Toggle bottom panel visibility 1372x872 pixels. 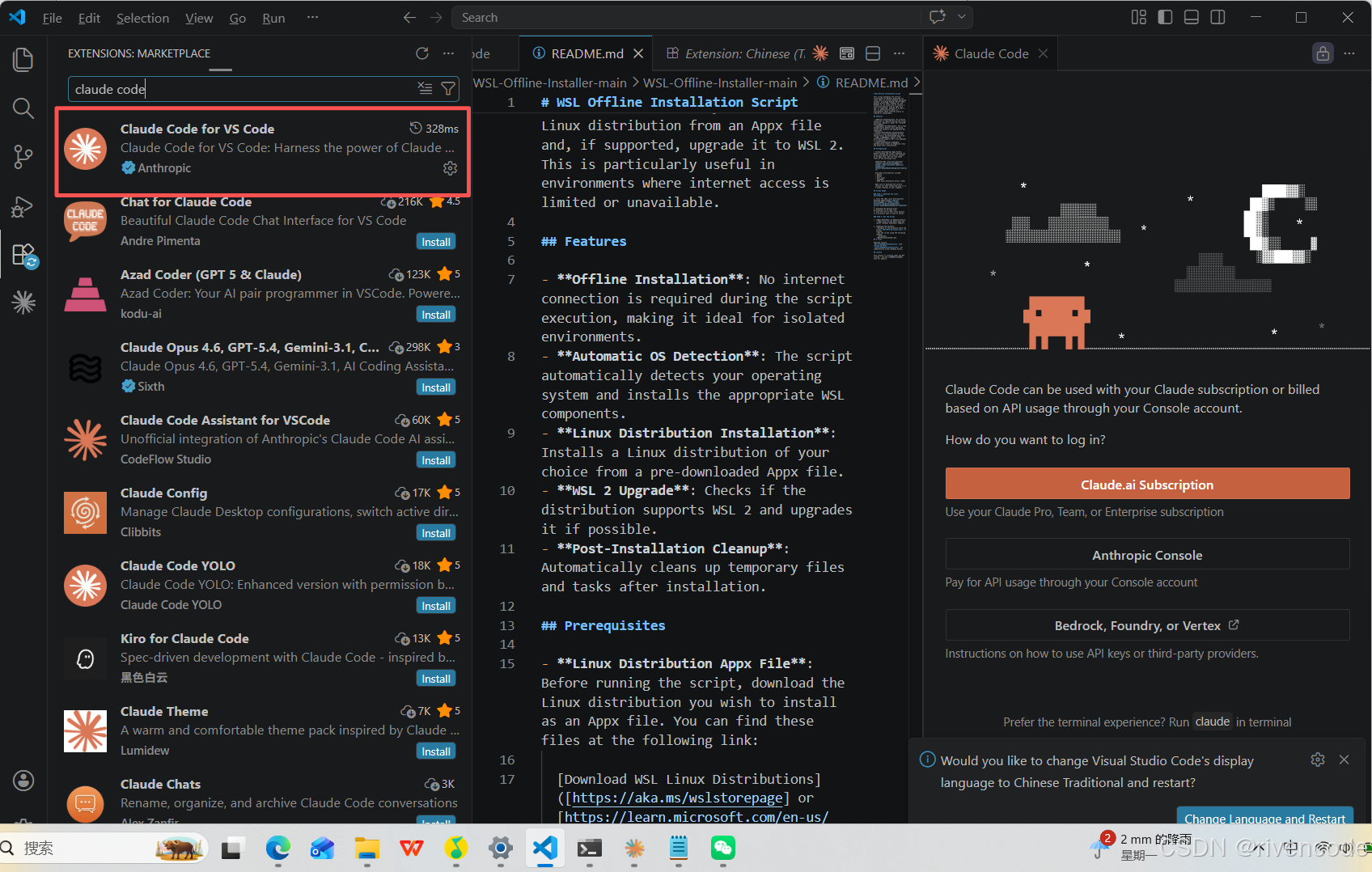(1192, 17)
